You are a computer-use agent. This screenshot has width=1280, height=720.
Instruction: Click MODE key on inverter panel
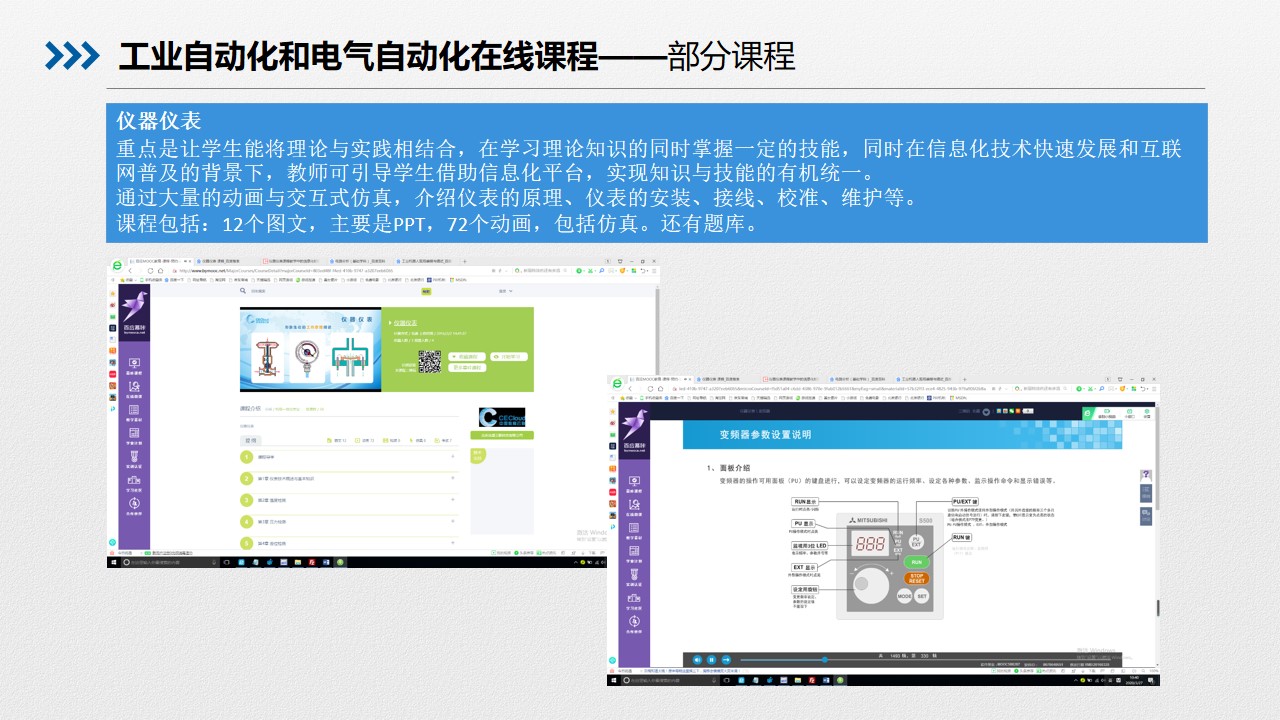pyautogui.click(x=904, y=596)
